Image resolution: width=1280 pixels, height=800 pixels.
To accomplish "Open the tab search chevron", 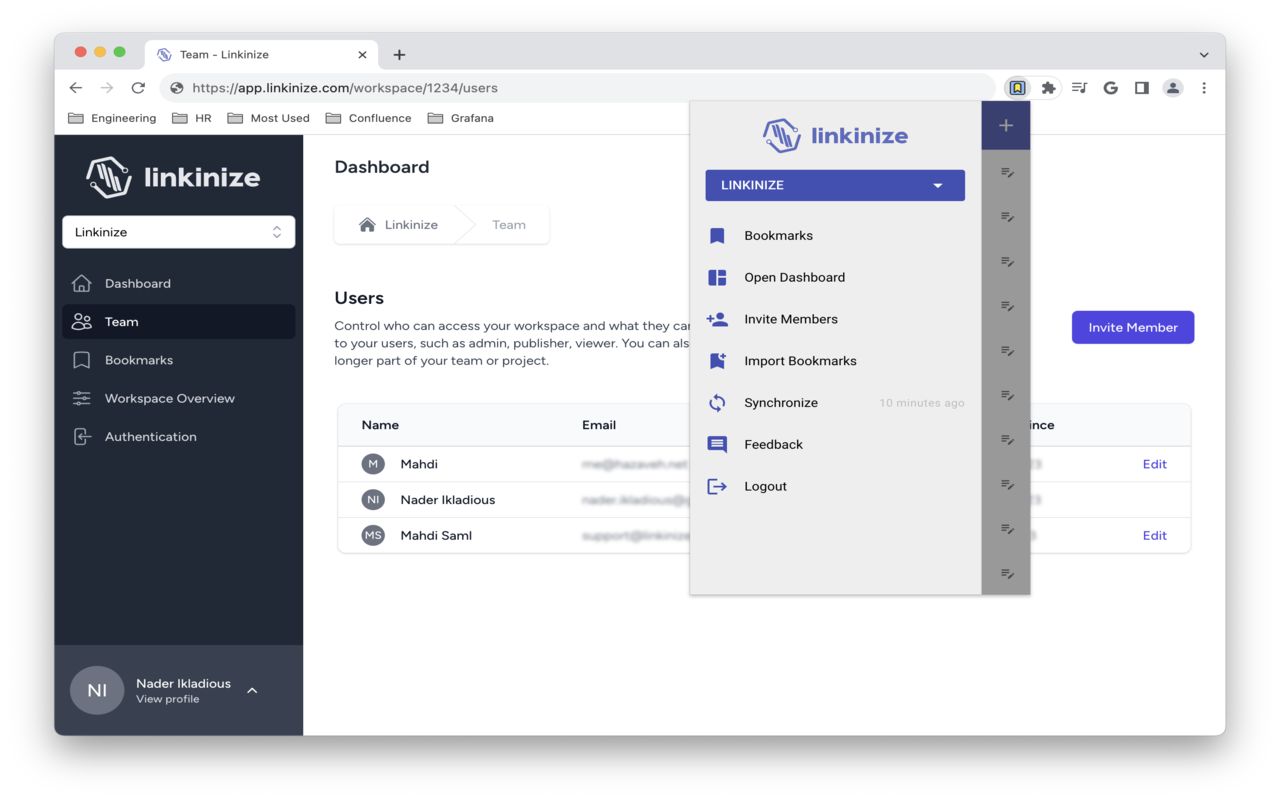I will pyautogui.click(x=1204, y=55).
